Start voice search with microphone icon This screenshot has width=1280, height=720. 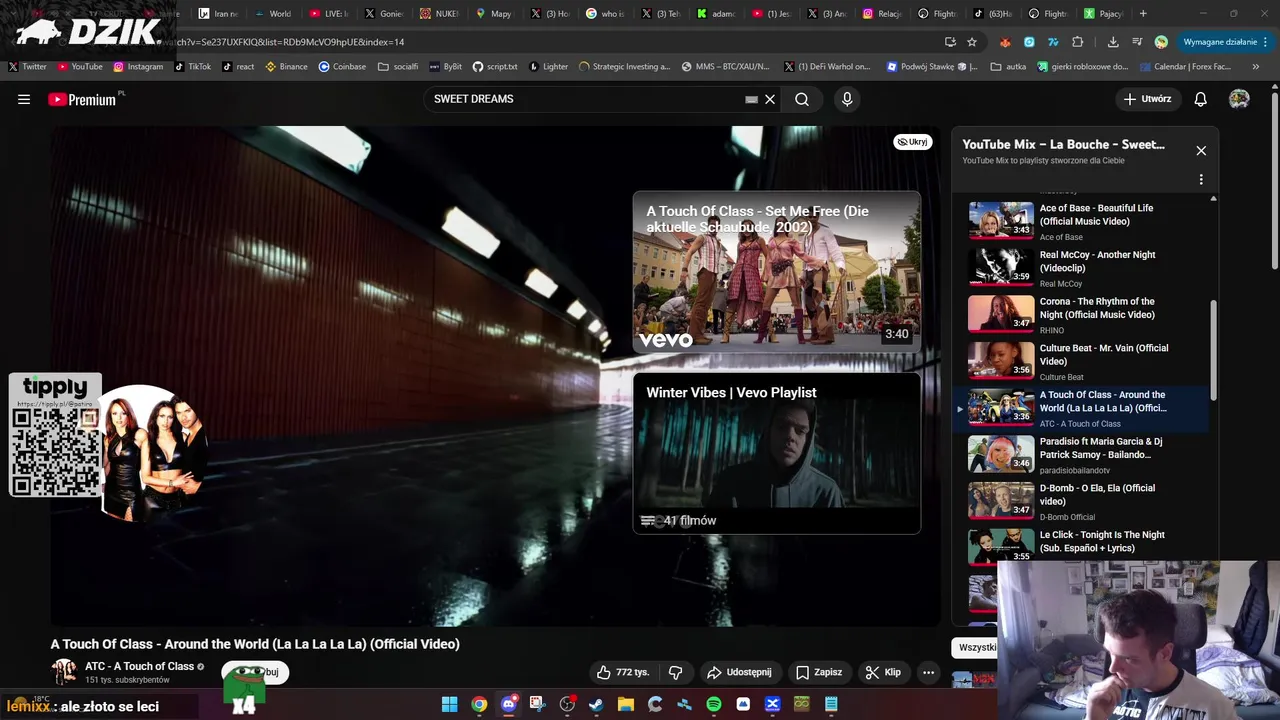pyautogui.click(x=847, y=99)
